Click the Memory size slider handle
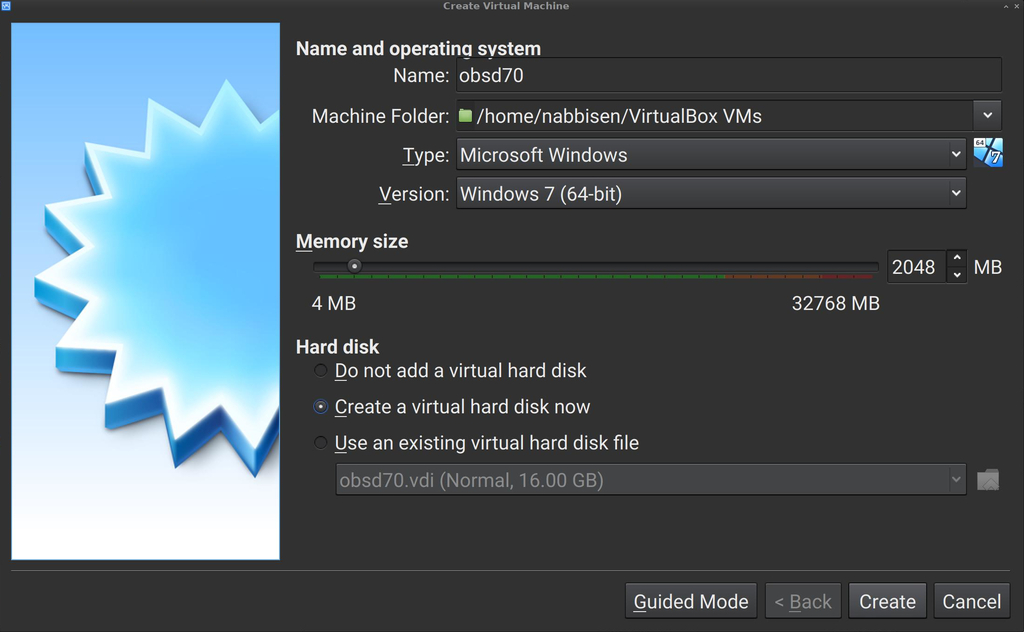Viewport: 1024px width, 632px height. (355, 266)
